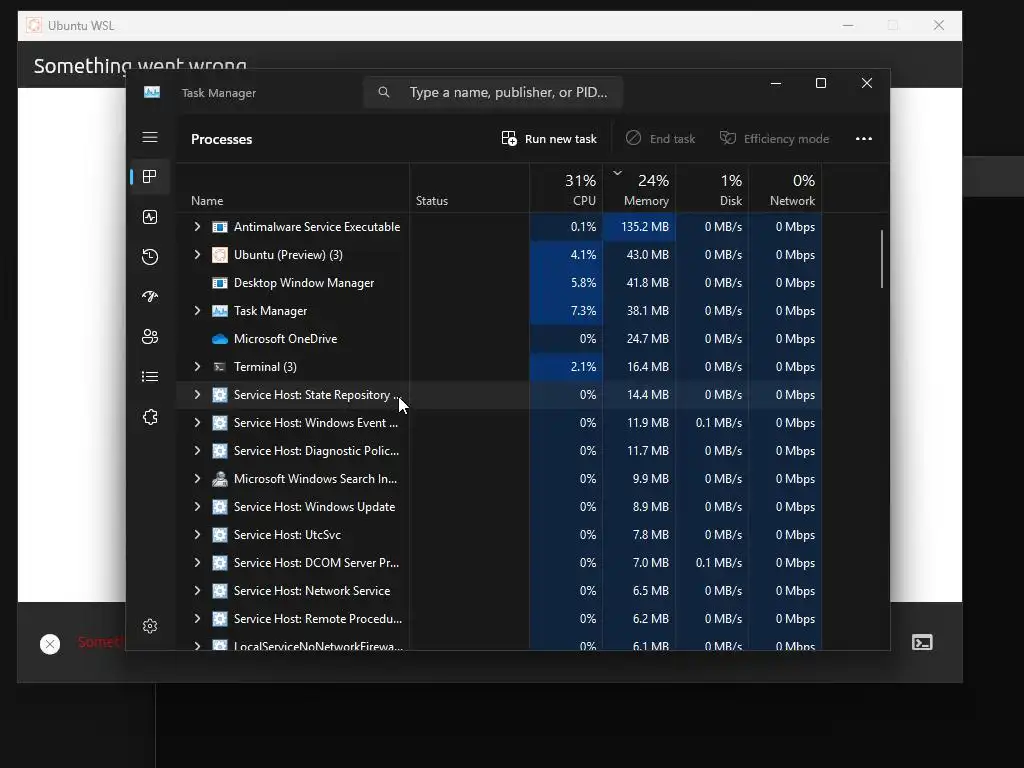Select Service Host: Remote Procedure process name
Screen dimensions: 1024x768
(317, 619)
